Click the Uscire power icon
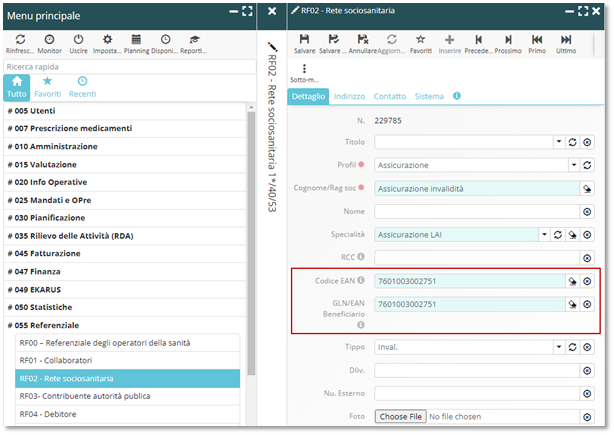 [x=77, y=39]
